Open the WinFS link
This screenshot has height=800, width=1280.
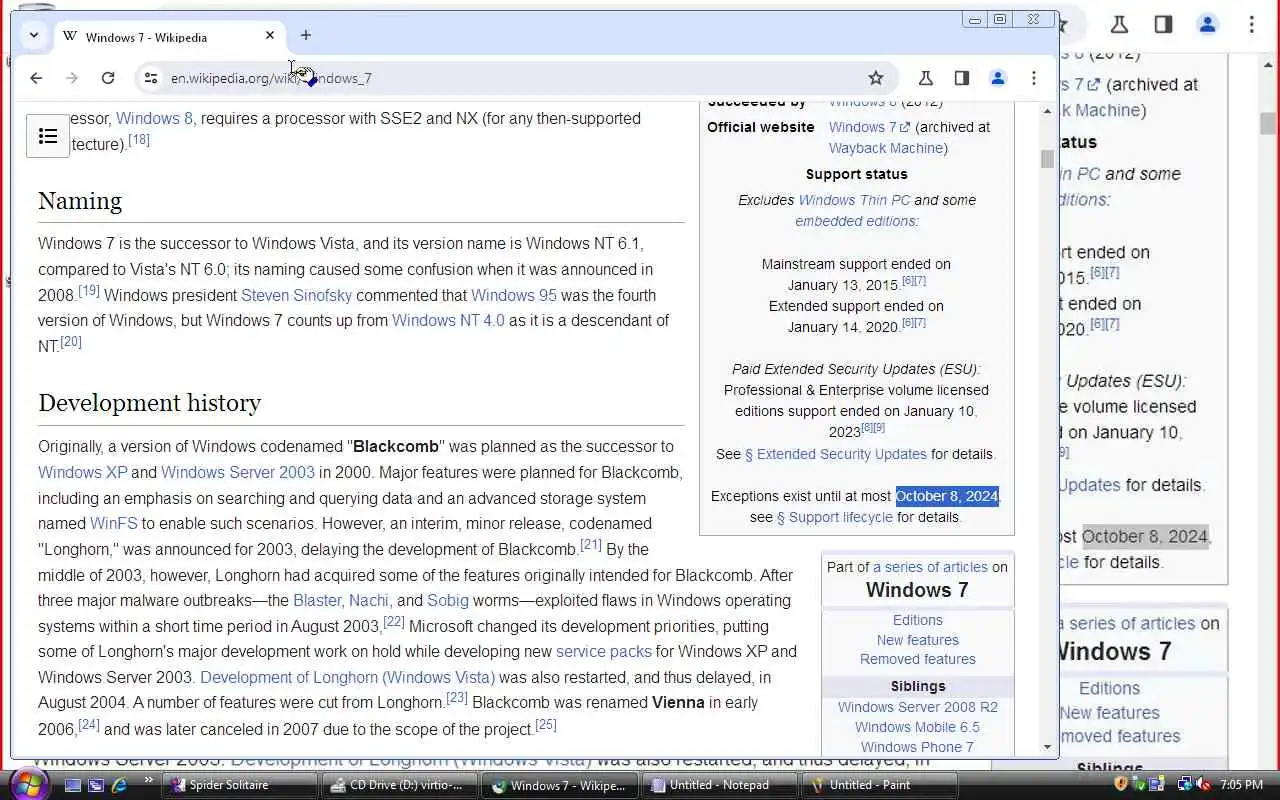point(113,523)
